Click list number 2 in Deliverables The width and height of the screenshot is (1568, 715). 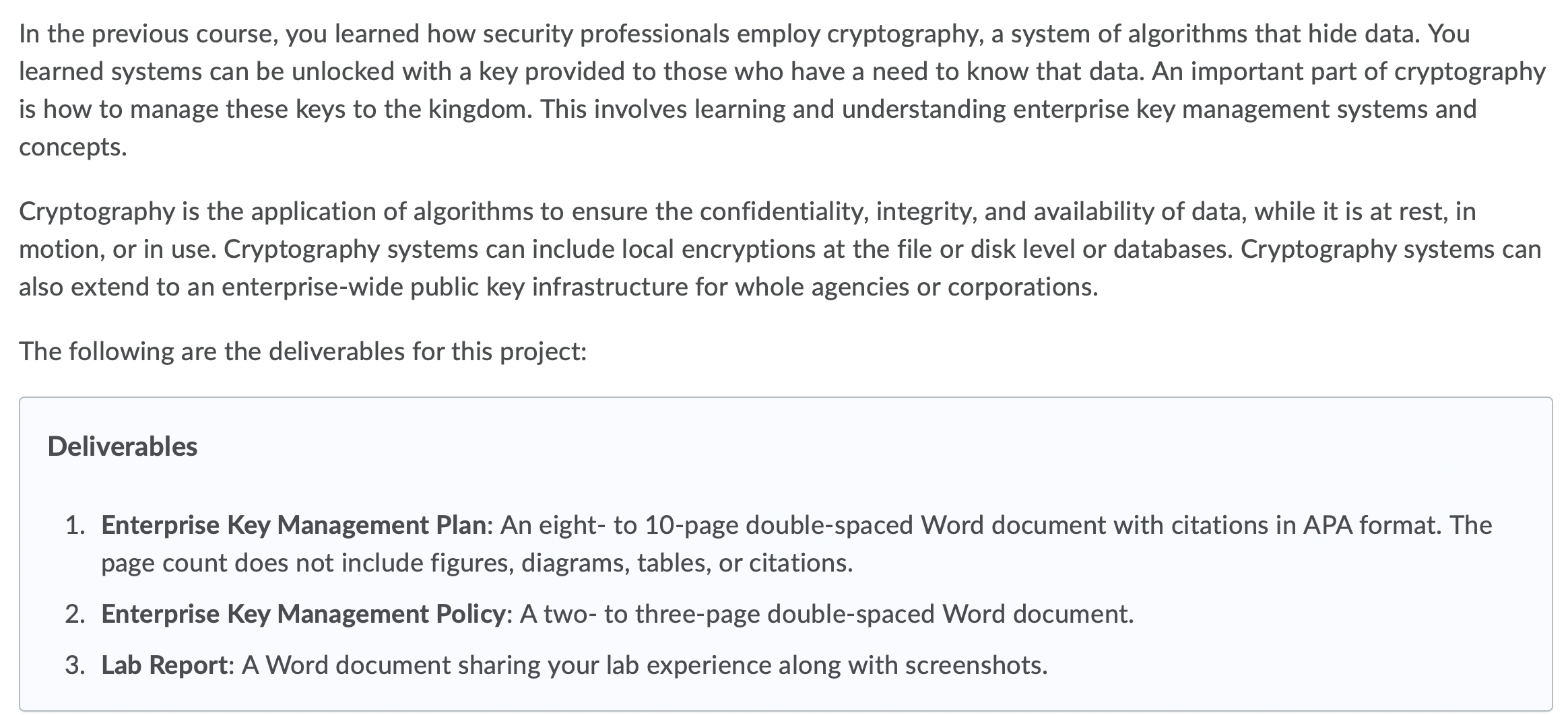pos(75,613)
